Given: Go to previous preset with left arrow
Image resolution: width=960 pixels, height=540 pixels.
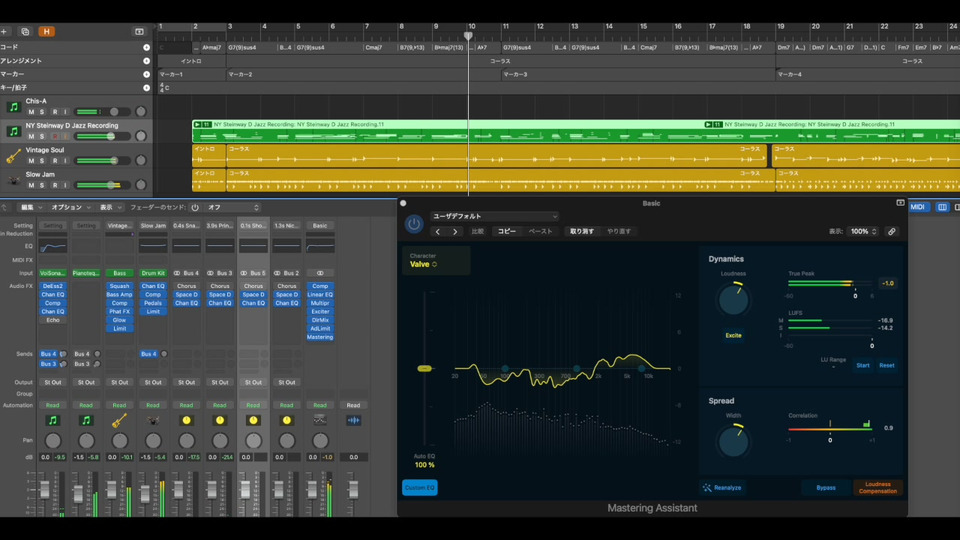Looking at the screenshot, I should coord(438,231).
